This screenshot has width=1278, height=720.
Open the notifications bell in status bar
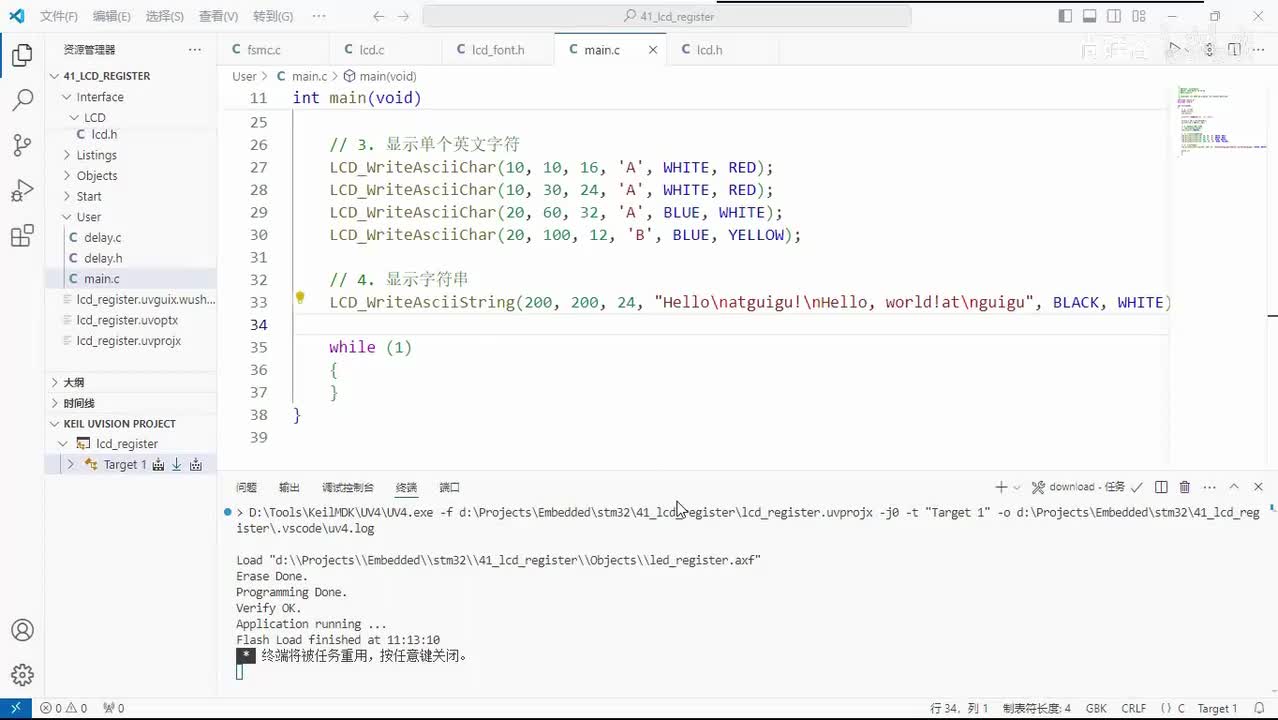(x=1259, y=708)
